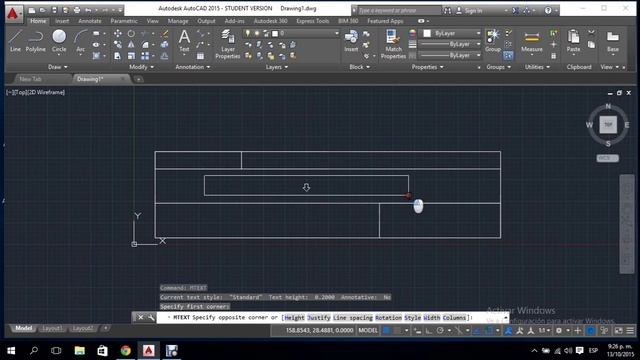Click the Measure tool icon
640x360 pixels.
pos(532,41)
